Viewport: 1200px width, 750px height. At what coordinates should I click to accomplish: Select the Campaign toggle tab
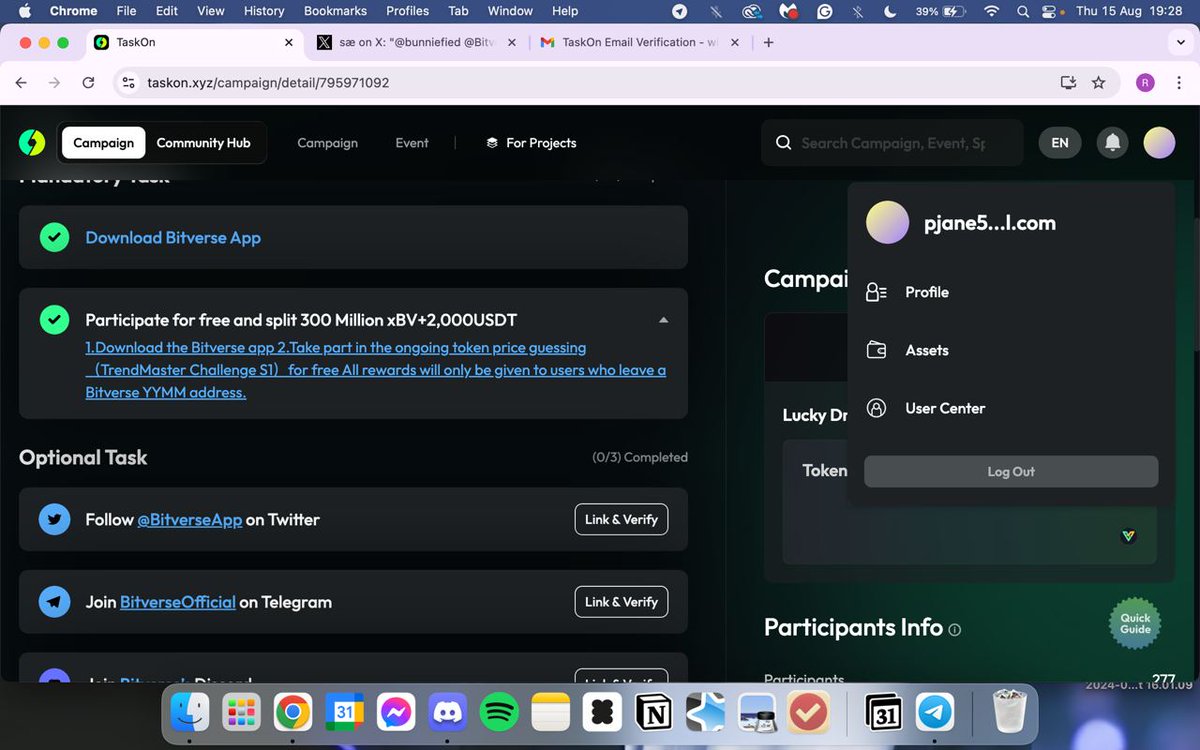(103, 143)
